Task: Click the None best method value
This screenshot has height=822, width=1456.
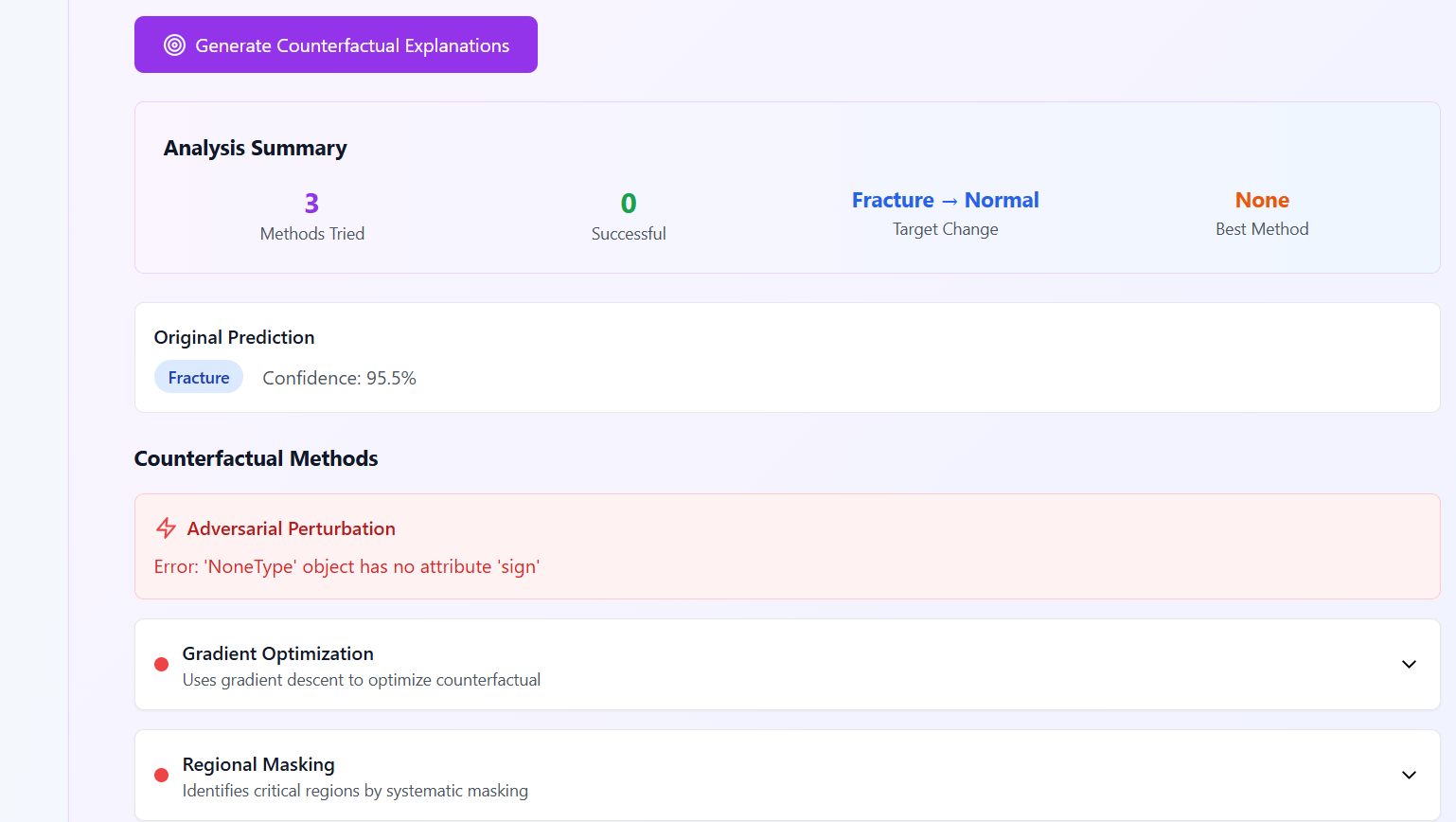Action: click(1262, 200)
